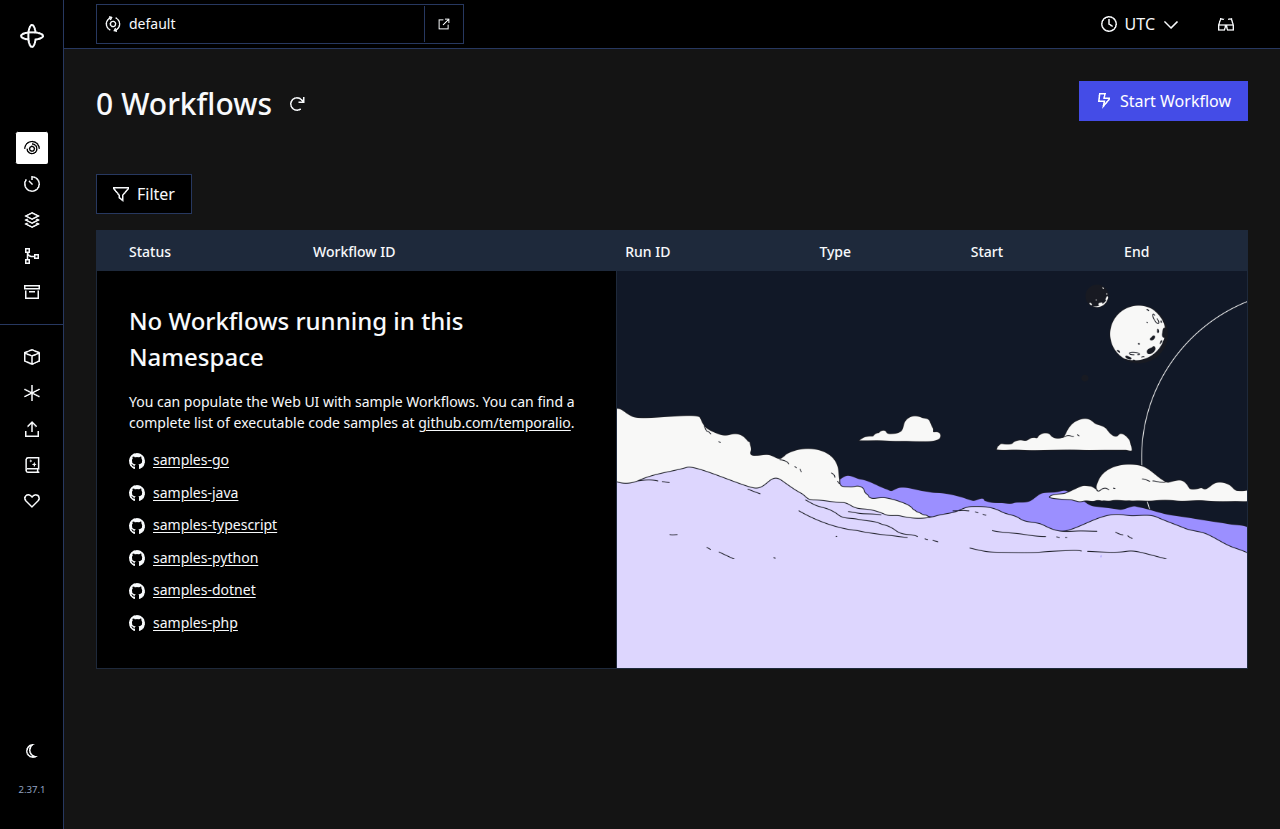1280x829 pixels.
Task: Open the Archive section
Action: (31, 292)
